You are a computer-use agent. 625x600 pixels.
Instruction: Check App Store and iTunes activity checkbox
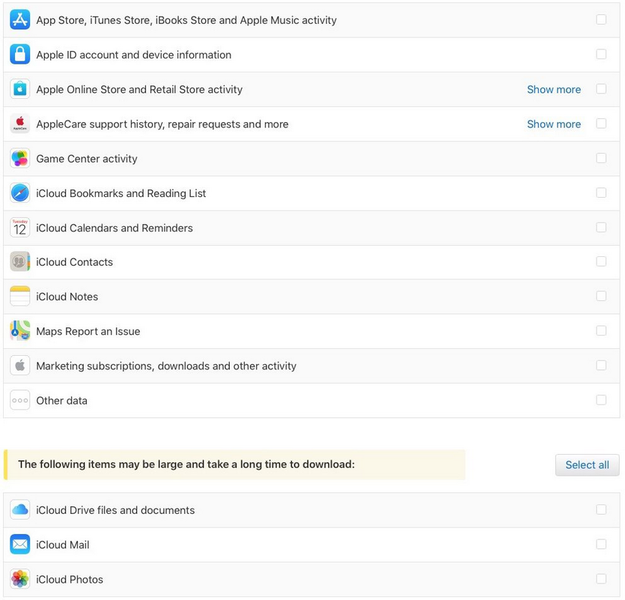[601, 20]
